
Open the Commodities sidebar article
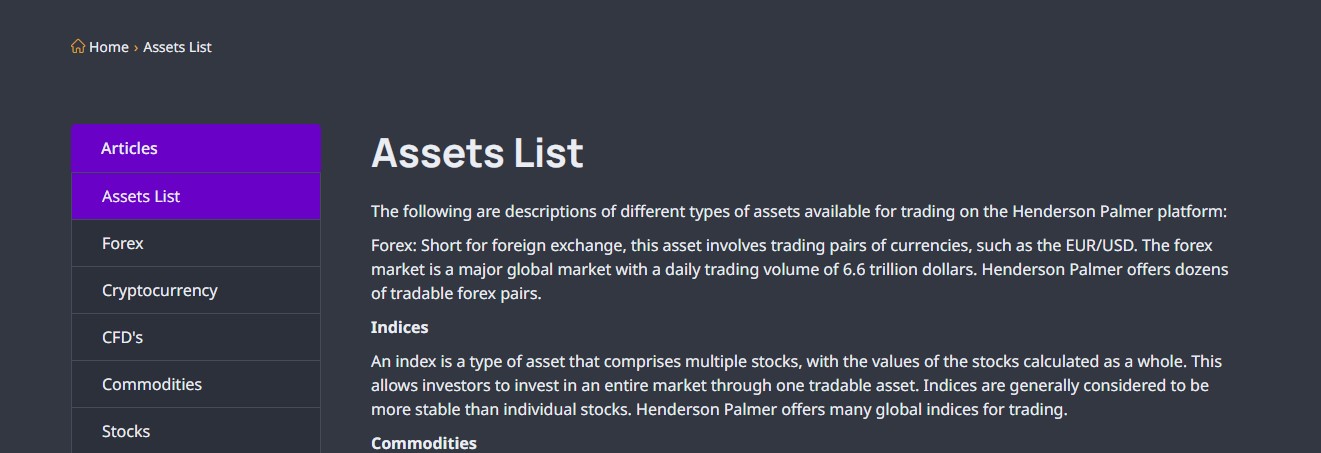pos(196,384)
